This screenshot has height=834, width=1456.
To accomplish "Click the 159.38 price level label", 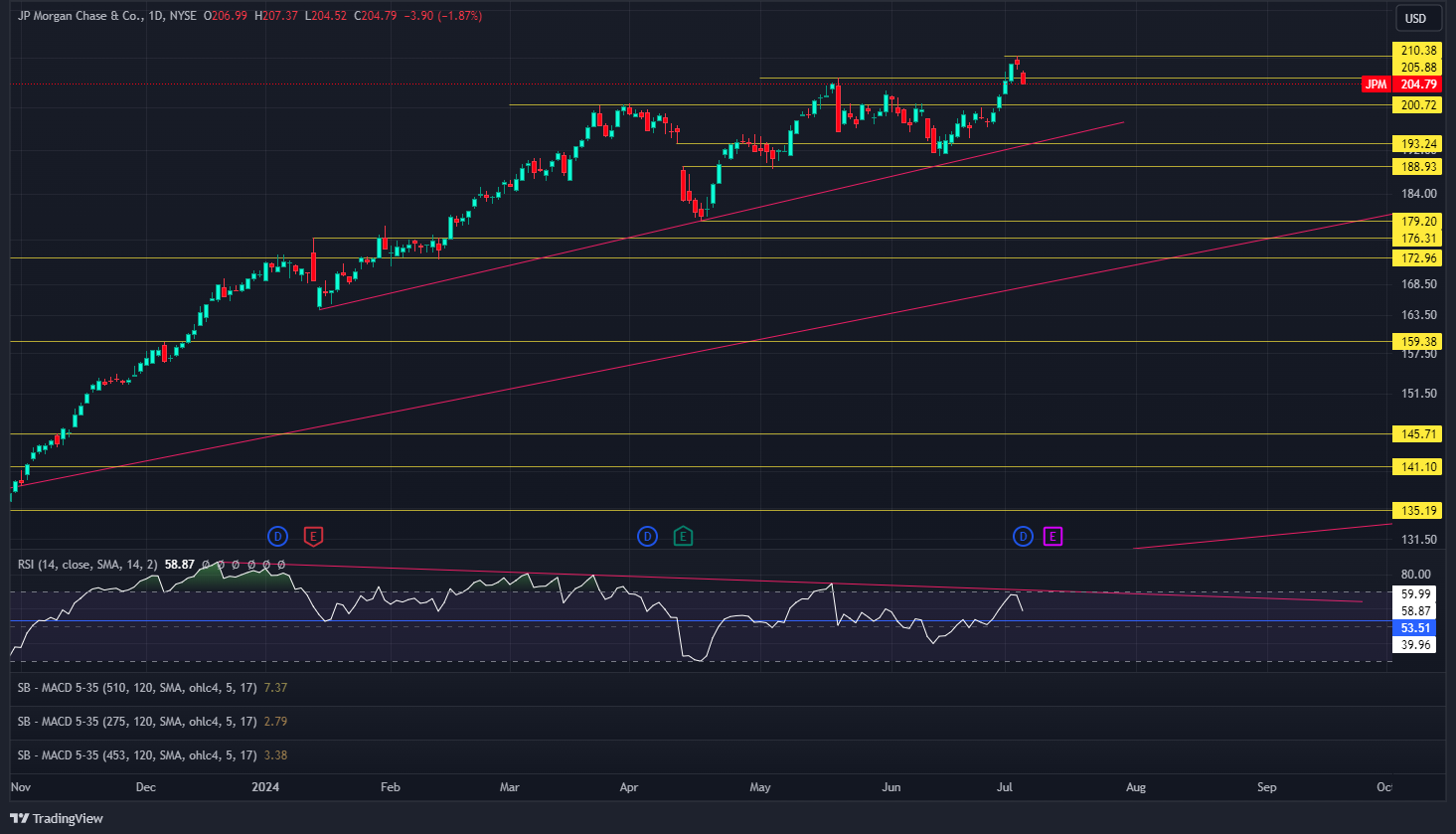I will click(1417, 341).
